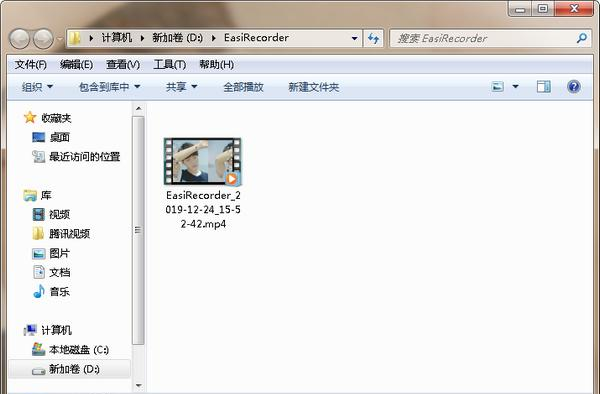Image resolution: width=600 pixels, height=394 pixels.
Task: Select EasiRecorder in the address path
Action: [x=256, y=38]
